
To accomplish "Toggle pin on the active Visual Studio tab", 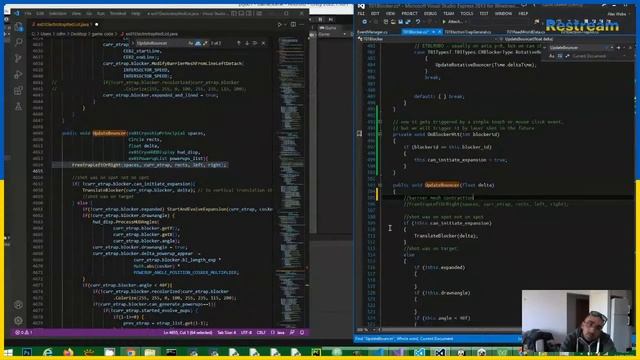I will coord(433,32).
